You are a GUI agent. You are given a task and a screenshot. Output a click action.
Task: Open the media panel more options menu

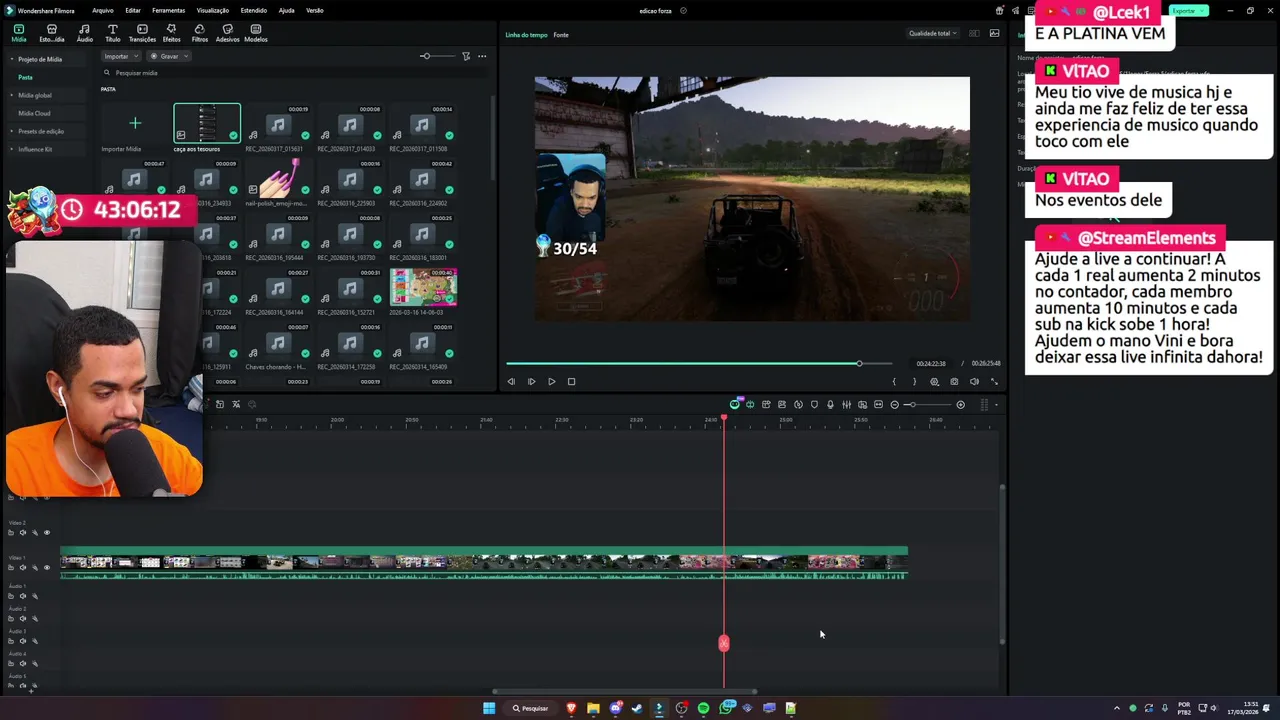[x=482, y=56]
